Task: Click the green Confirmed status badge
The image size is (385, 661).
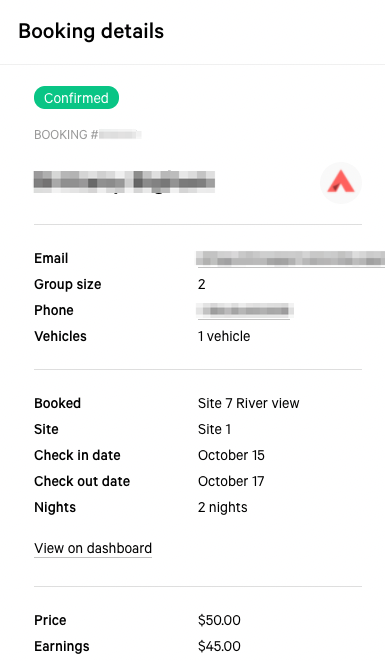Action: tap(76, 98)
